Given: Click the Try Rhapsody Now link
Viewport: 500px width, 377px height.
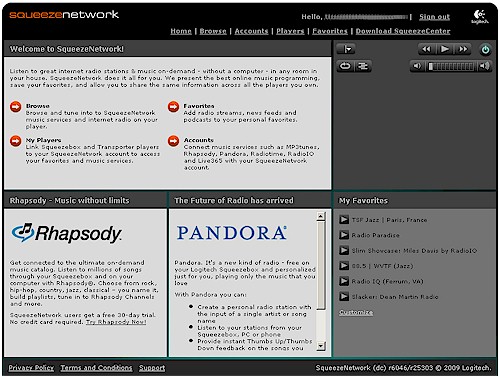Looking at the screenshot, I should (116, 322).
